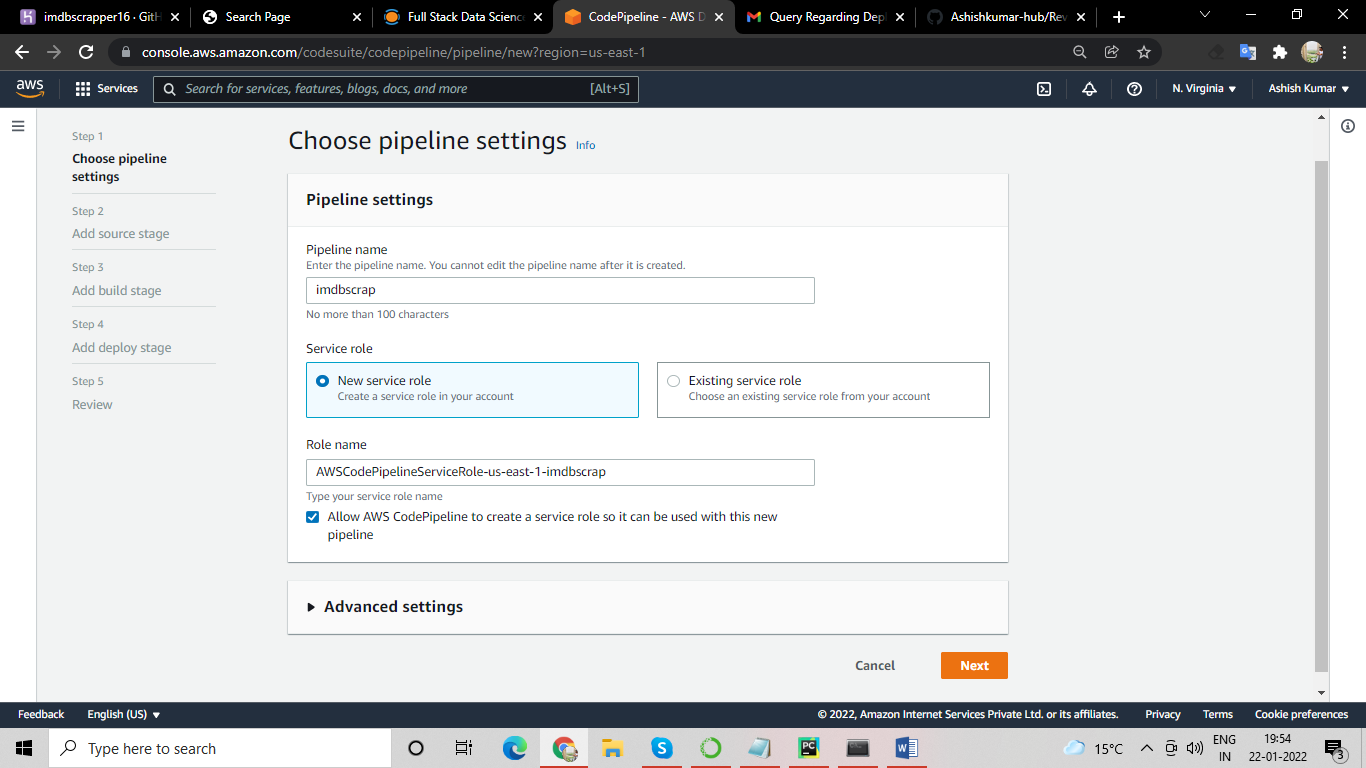The width and height of the screenshot is (1366, 768).
Task: Open the Windows Start menu
Action: click(24, 748)
